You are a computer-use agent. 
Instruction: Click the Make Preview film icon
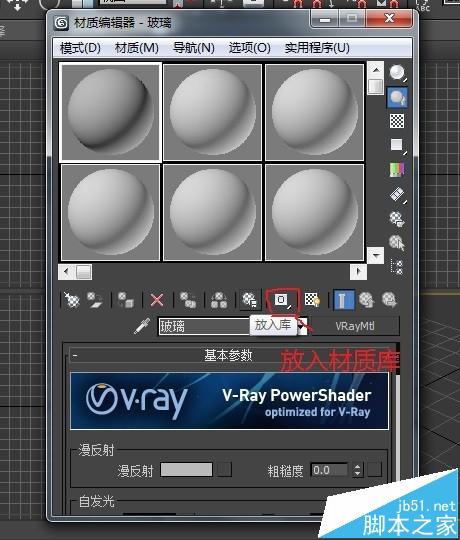point(398,195)
